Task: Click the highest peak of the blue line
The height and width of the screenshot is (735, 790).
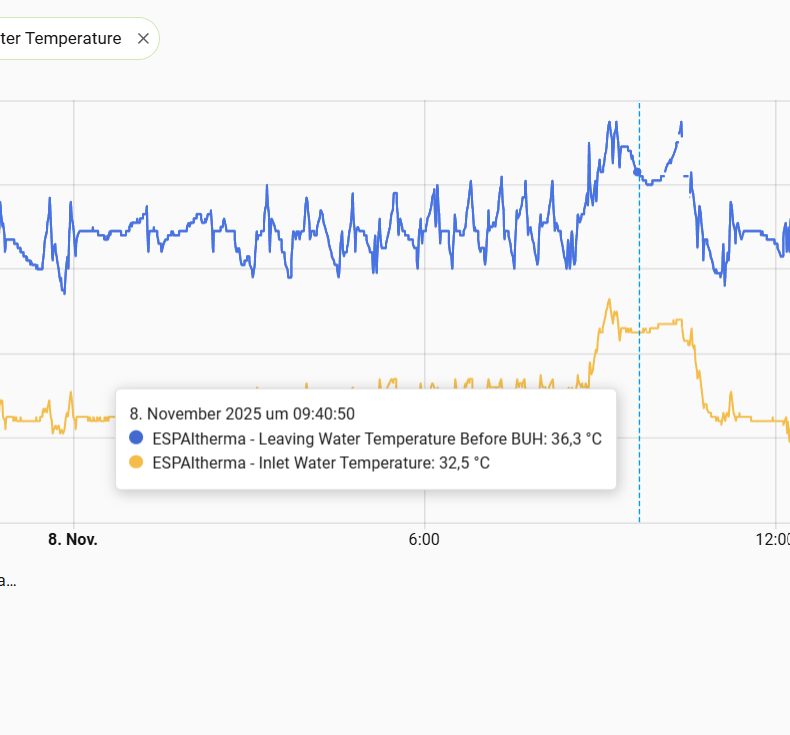Action: pyautogui.click(x=608, y=123)
